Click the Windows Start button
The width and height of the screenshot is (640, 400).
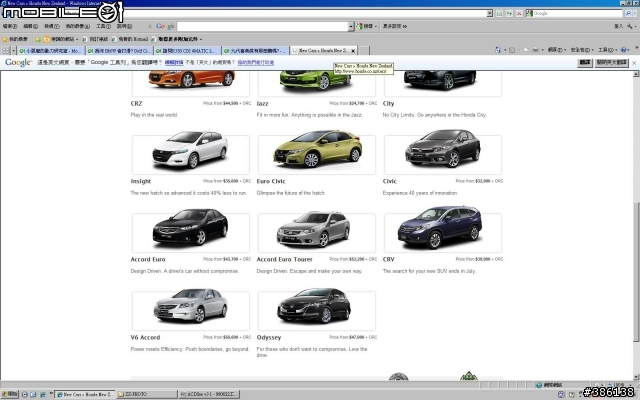[9, 394]
